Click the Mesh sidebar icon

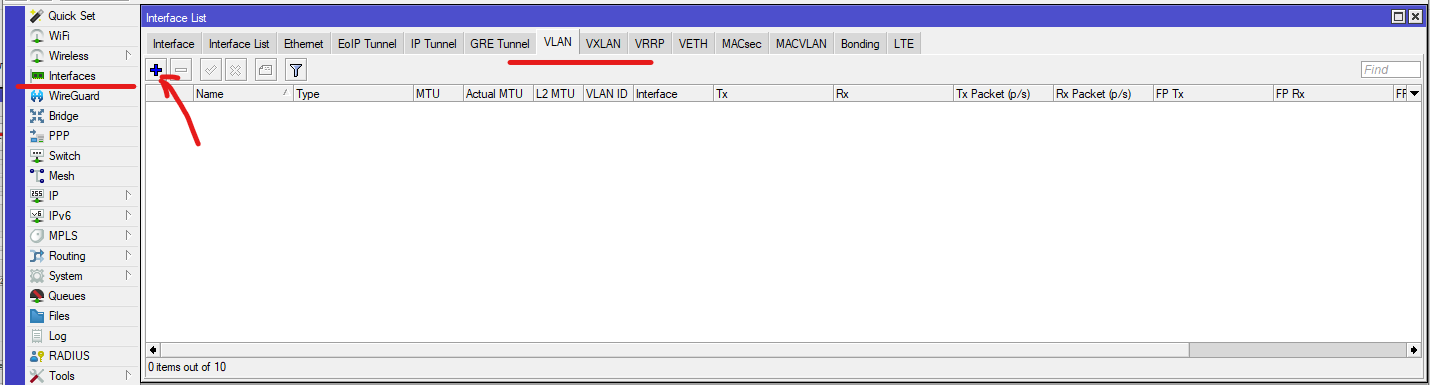tap(37, 176)
